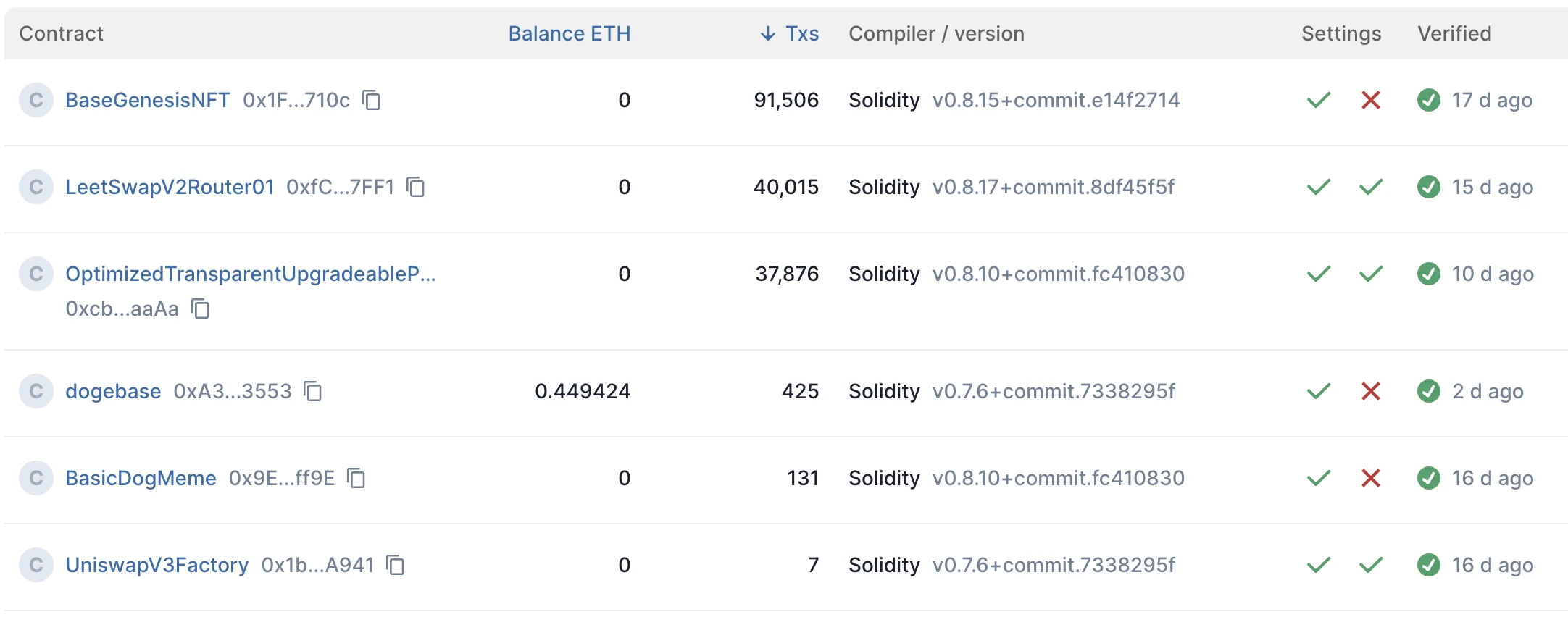
Task: Copy the 0xcb...aaAa proxy contract address
Action: [201, 309]
